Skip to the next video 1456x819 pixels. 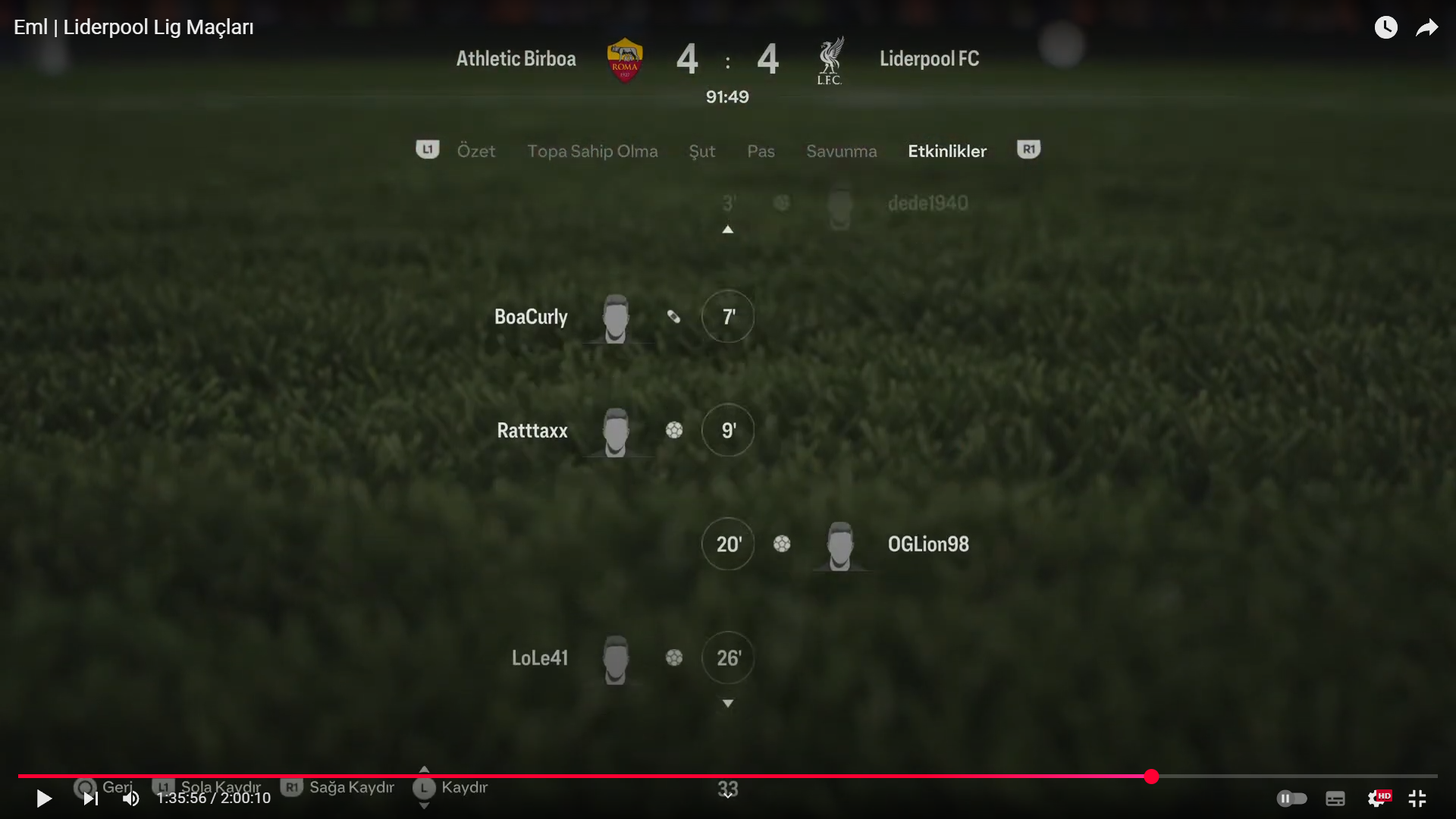point(90,798)
